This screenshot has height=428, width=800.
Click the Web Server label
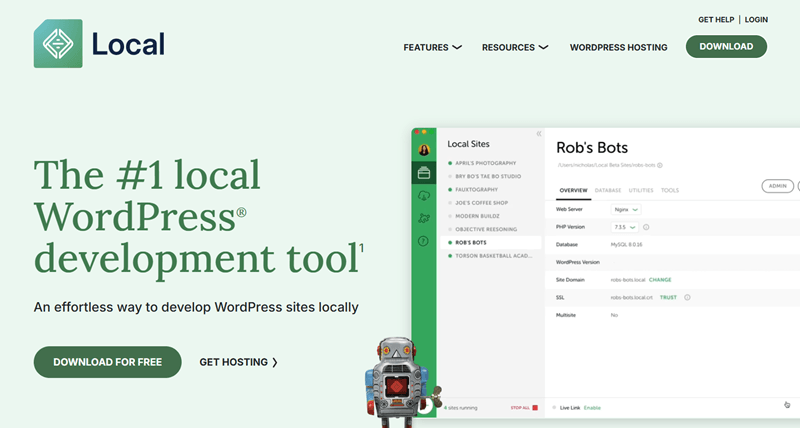click(x=569, y=210)
